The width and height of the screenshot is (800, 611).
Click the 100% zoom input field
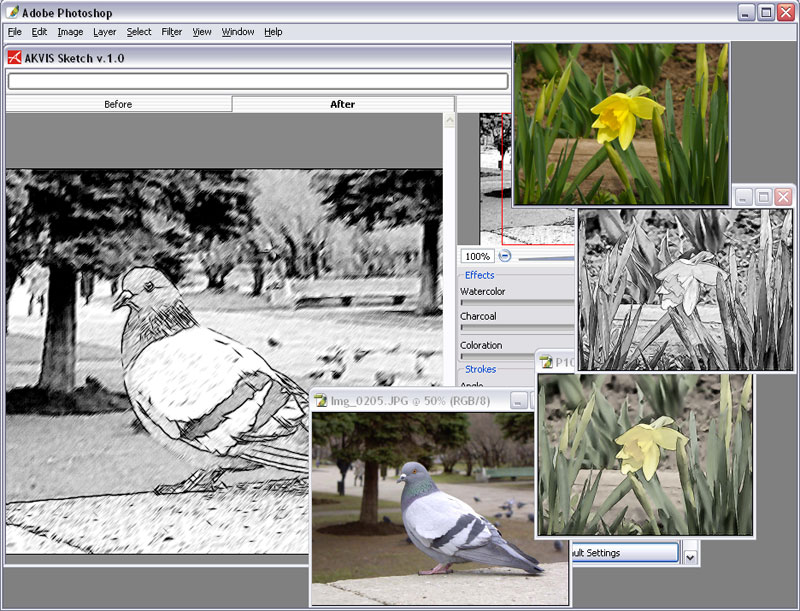(477, 256)
